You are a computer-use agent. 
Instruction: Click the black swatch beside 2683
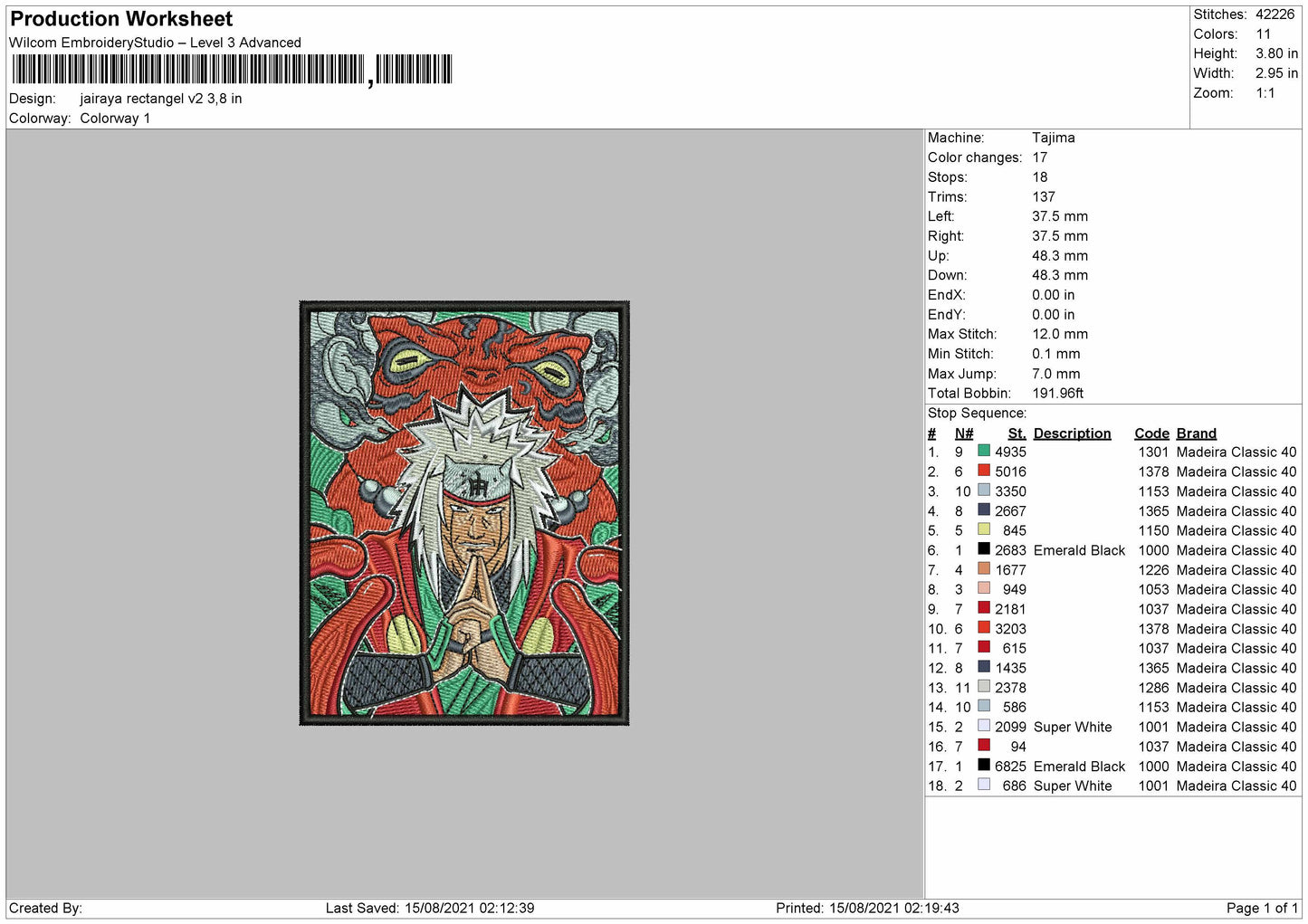984,548
